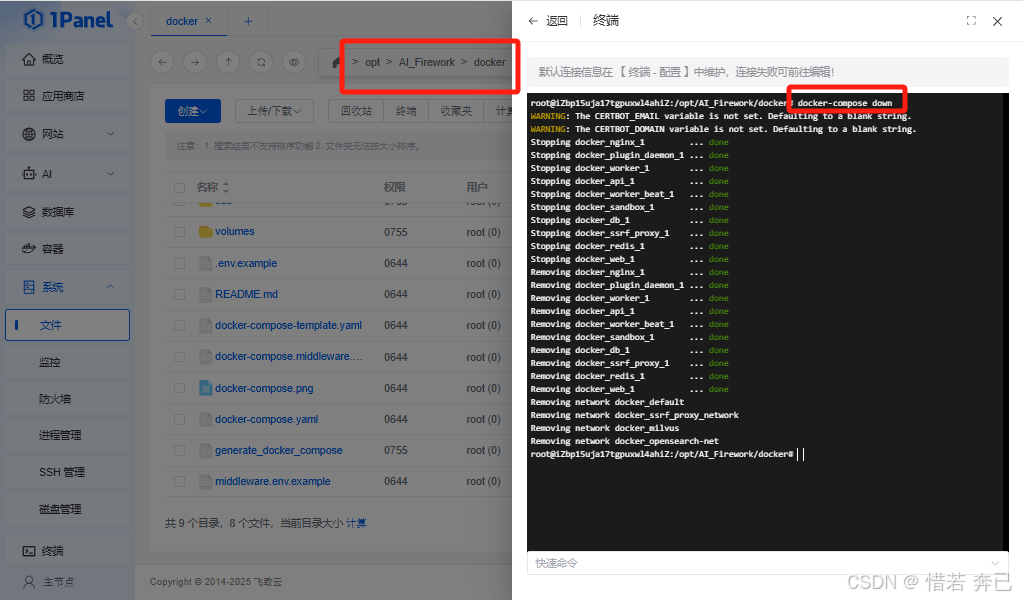Open the 数据库 database section
The width and height of the screenshot is (1023, 600).
click(67, 212)
